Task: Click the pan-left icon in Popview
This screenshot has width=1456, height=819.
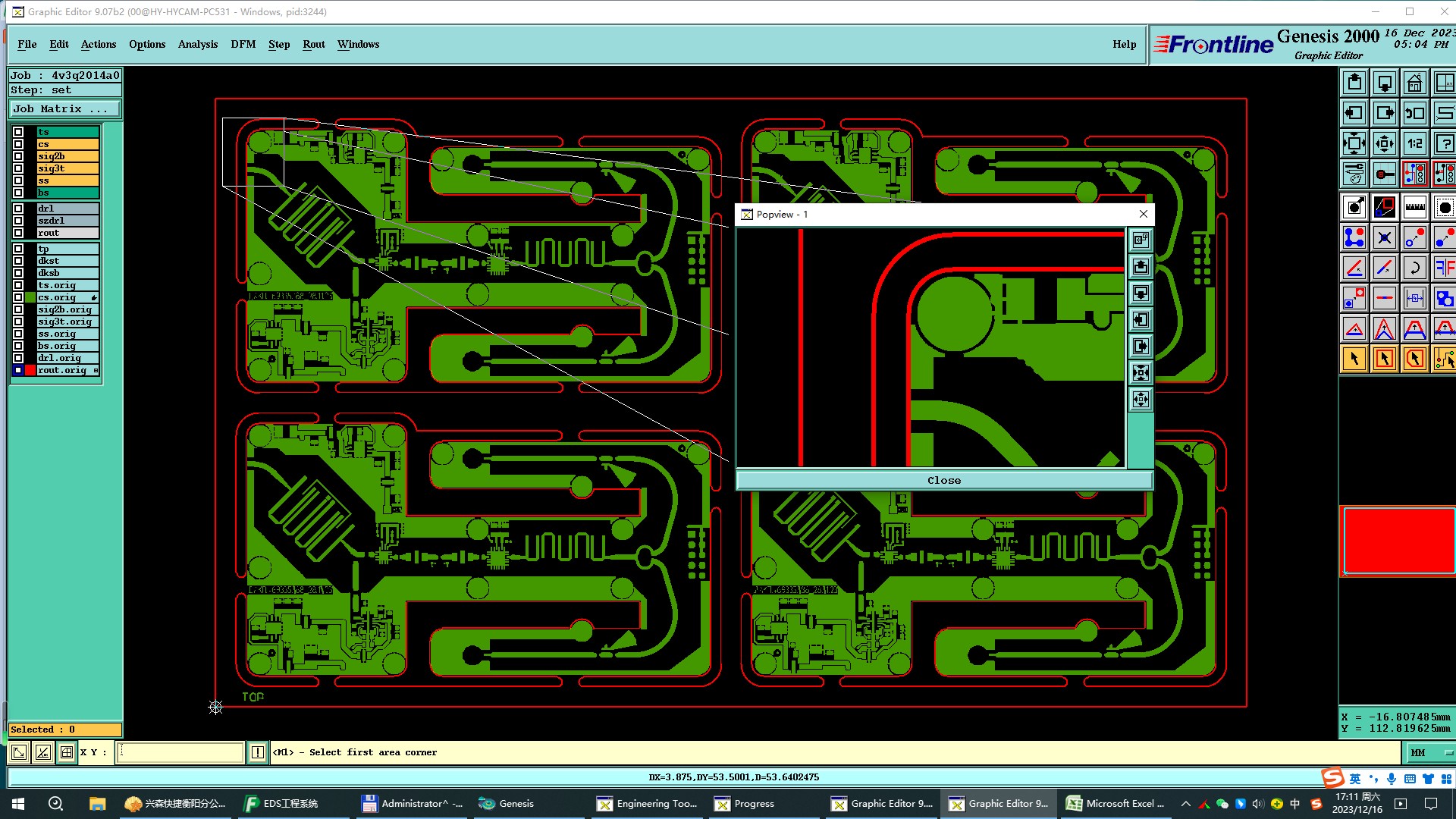Action: 1141,320
